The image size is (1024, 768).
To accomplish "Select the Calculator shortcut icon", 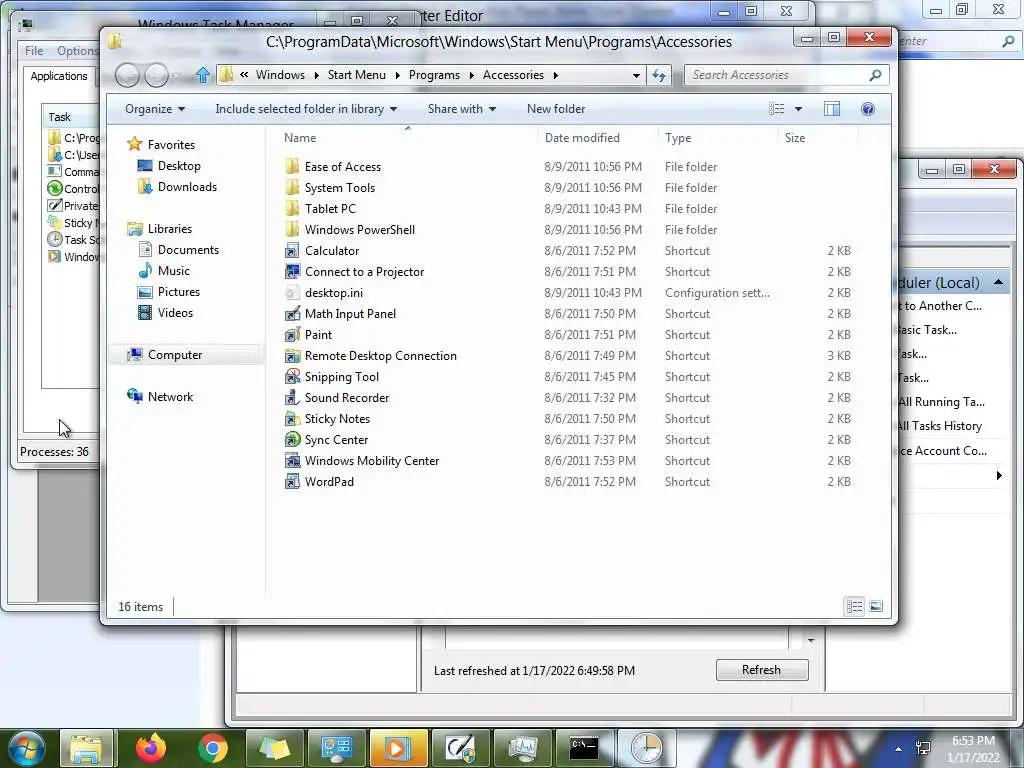I will [293, 251].
